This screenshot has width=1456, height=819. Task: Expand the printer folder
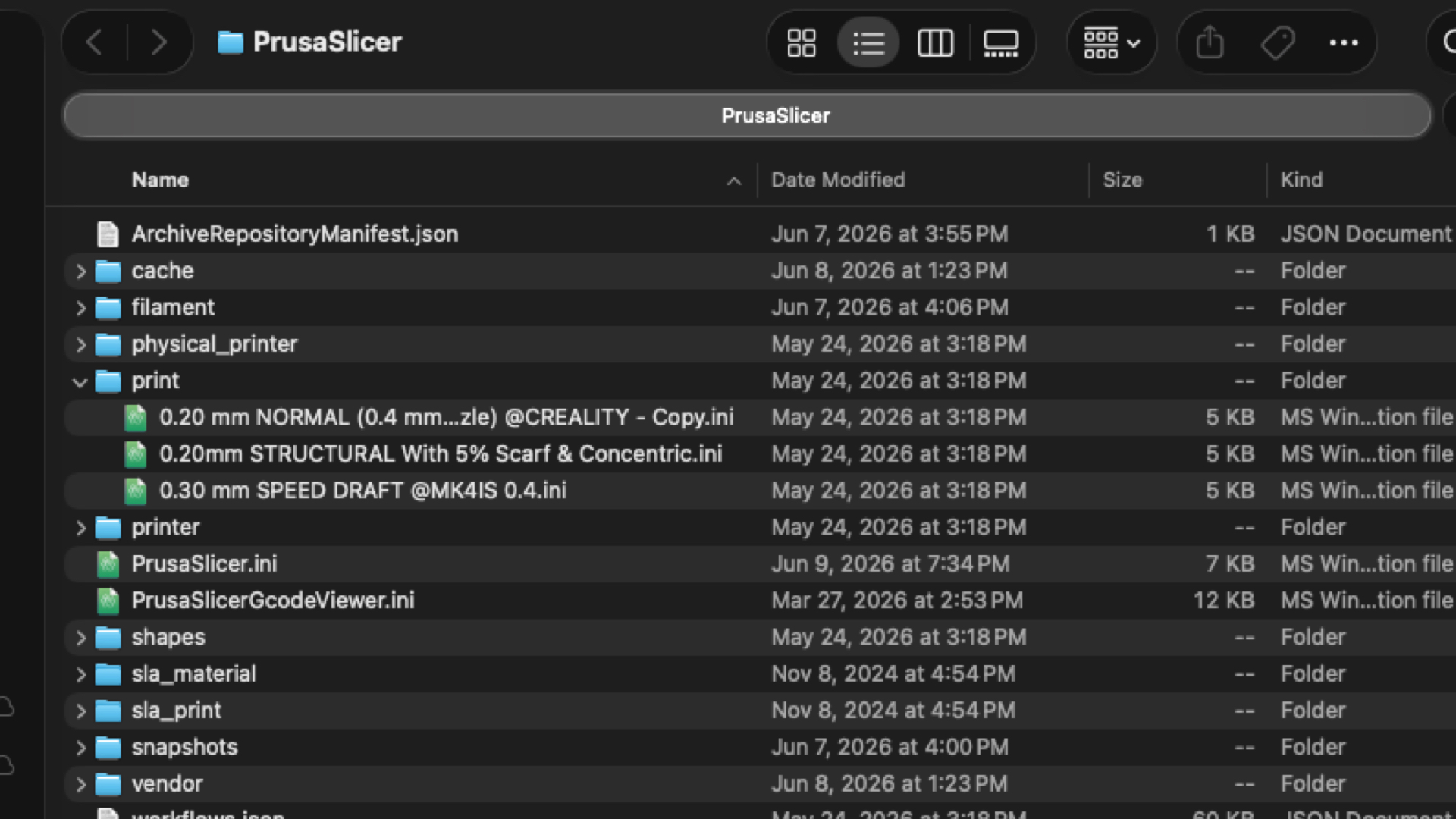pos(80,528)
